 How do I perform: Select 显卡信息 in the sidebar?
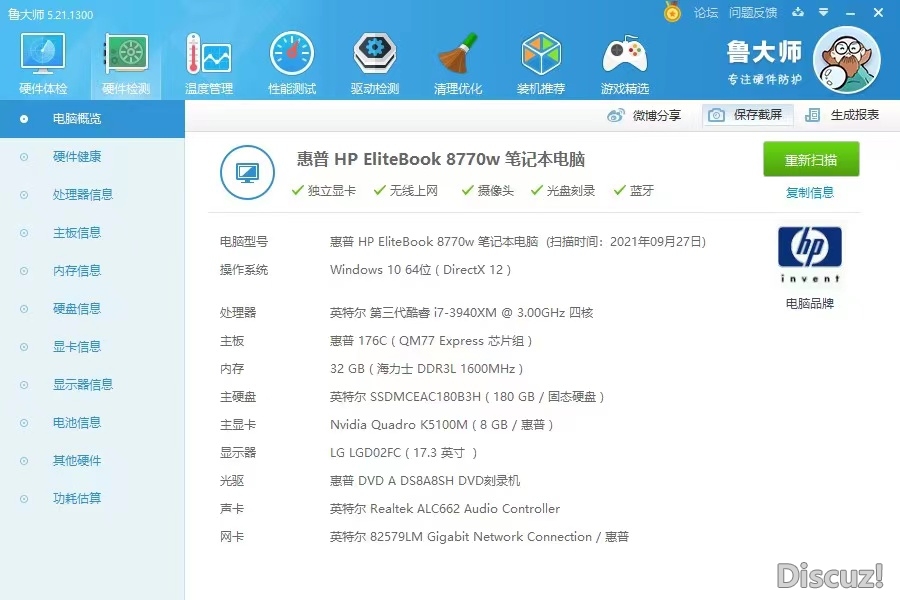tap(76, 347)
